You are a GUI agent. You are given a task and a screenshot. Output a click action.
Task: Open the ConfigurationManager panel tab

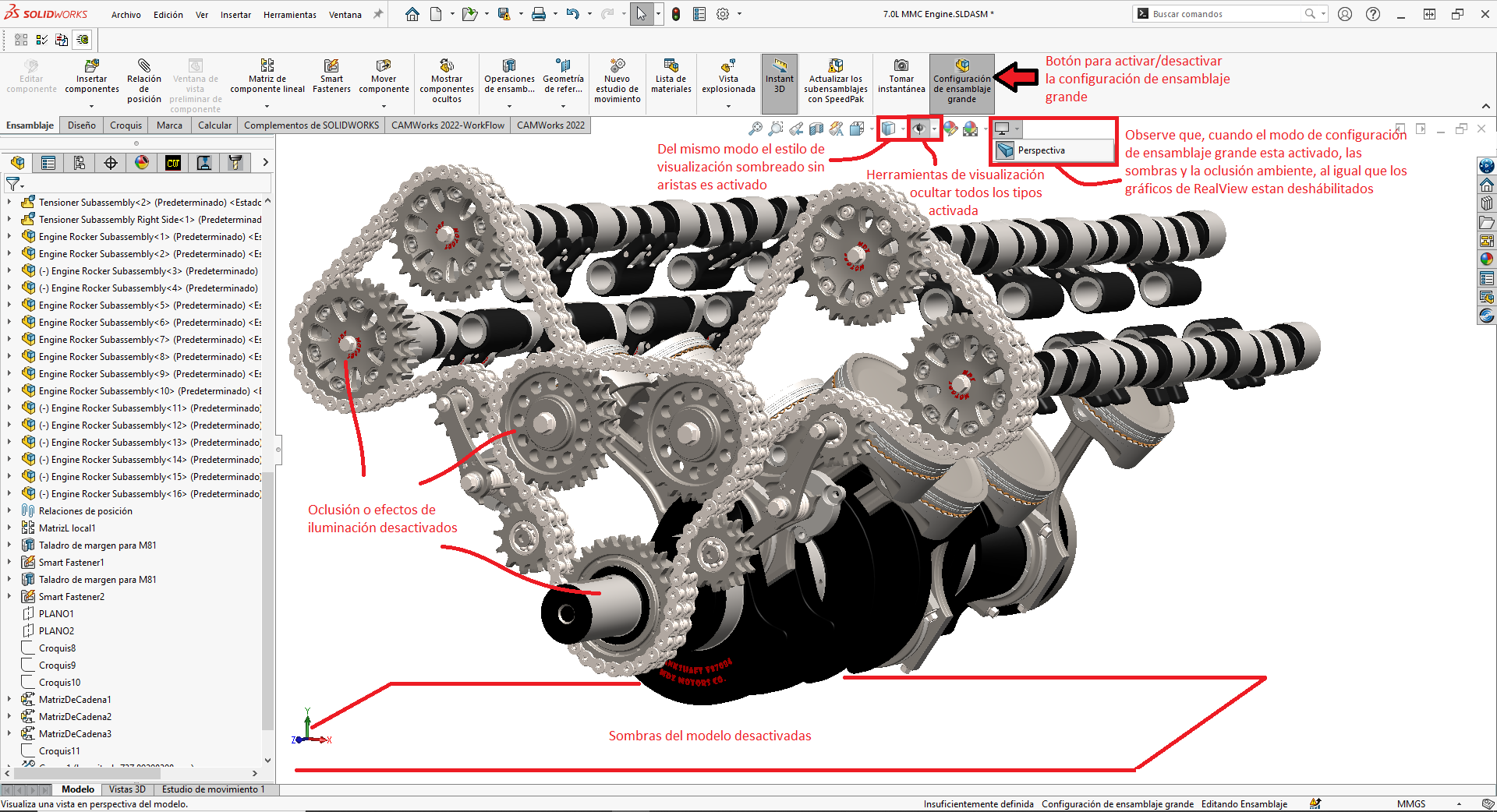(x=80, y=163)
